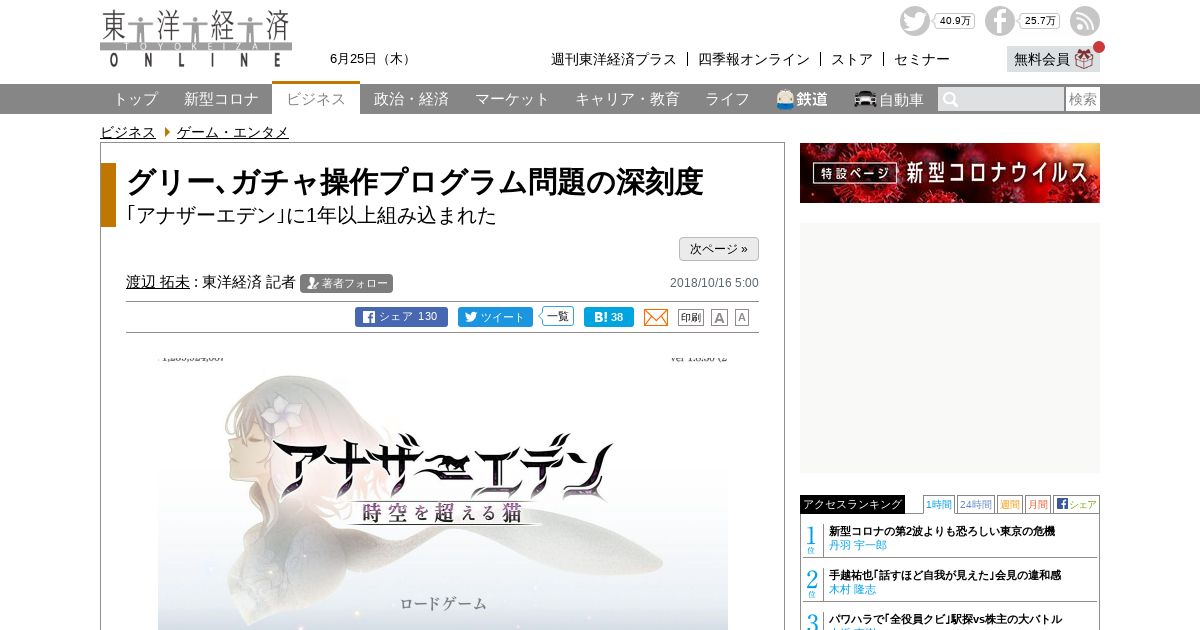Bookmark with Hatena B! 38 button
The width and height of the screenshot is (1200, 630).
point(609,317)
